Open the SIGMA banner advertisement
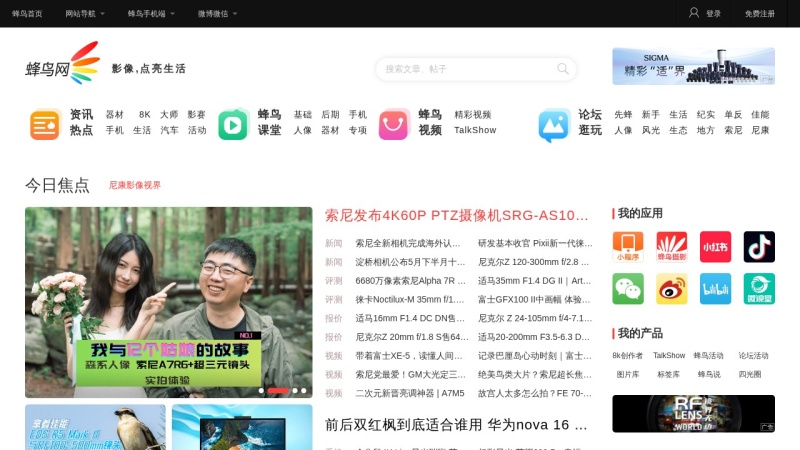800x450 pixels. click(693, 66)
